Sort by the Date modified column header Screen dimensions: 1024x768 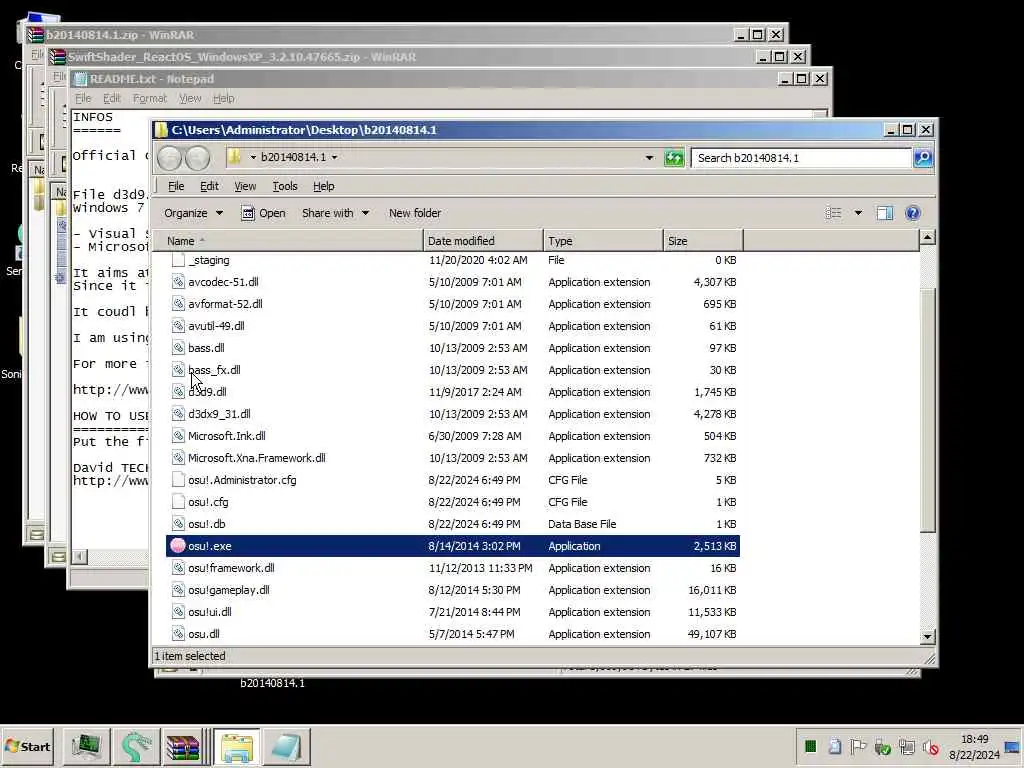point(483,241)
